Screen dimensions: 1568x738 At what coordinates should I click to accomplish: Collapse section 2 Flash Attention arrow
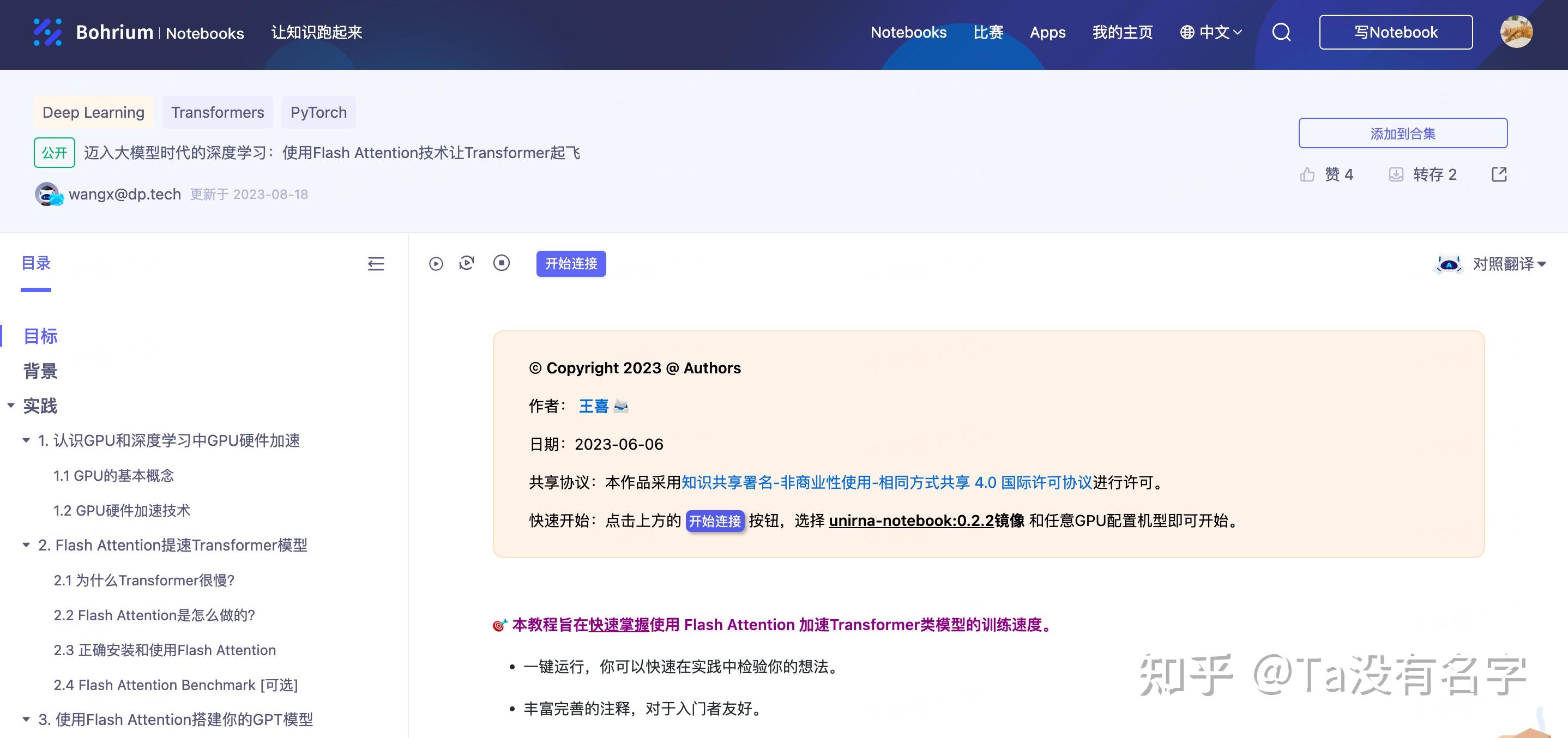(26, 545)
